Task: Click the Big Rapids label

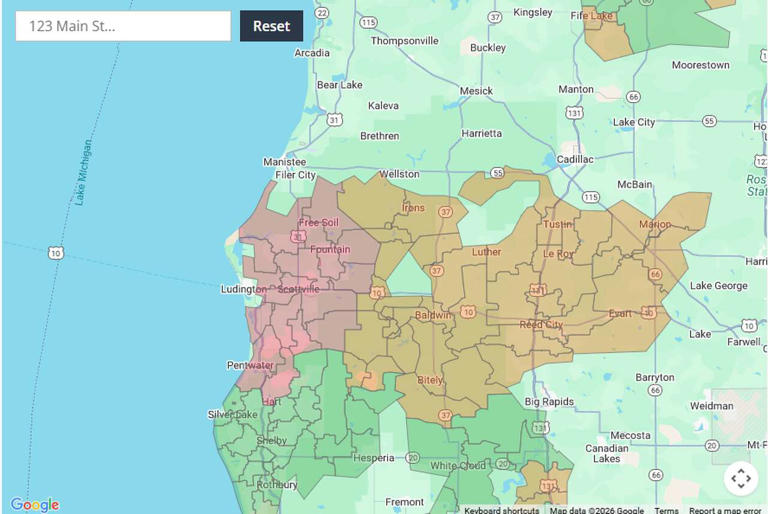Action: click(x=549, y=402)
